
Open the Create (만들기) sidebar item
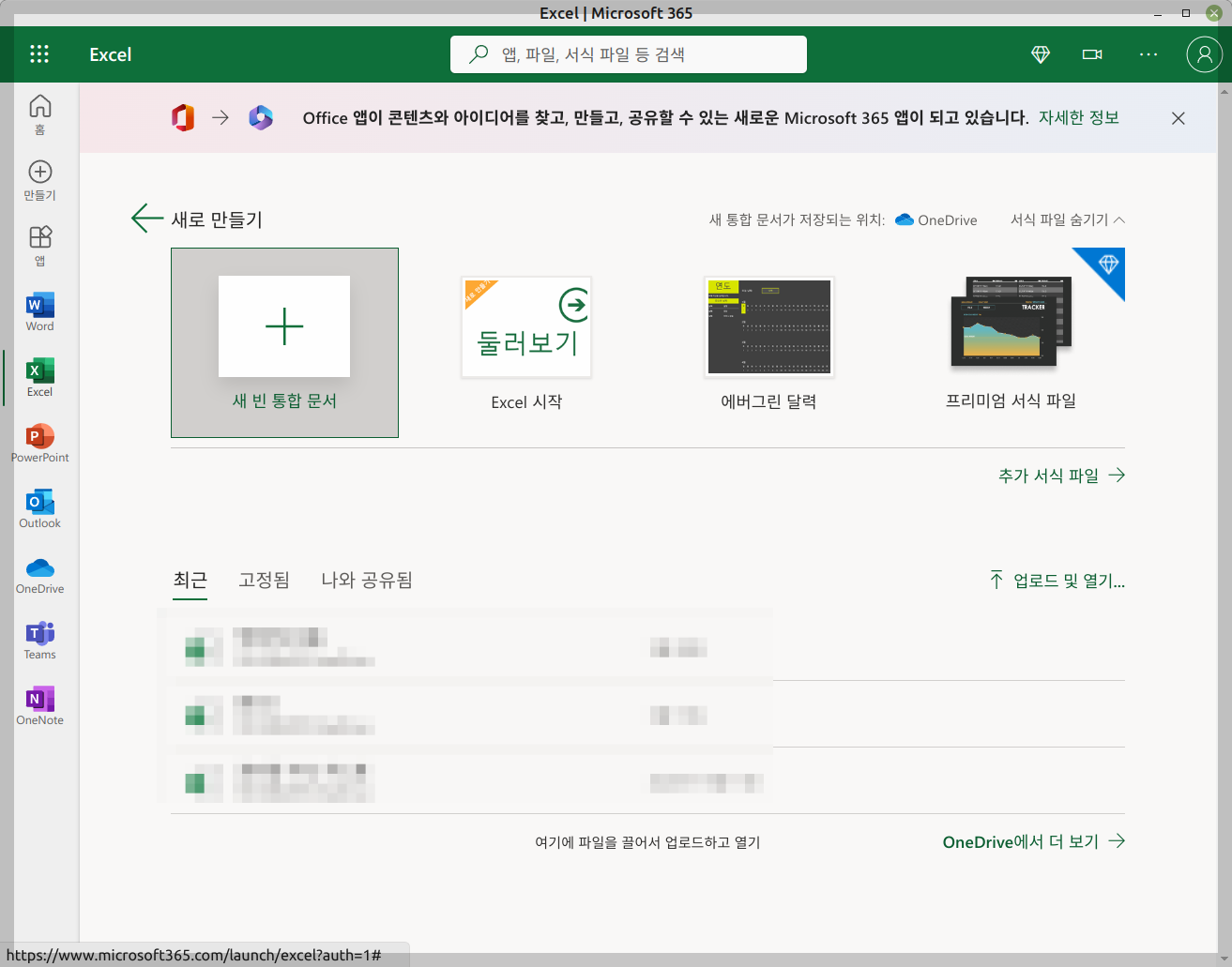tap(40, 180)
